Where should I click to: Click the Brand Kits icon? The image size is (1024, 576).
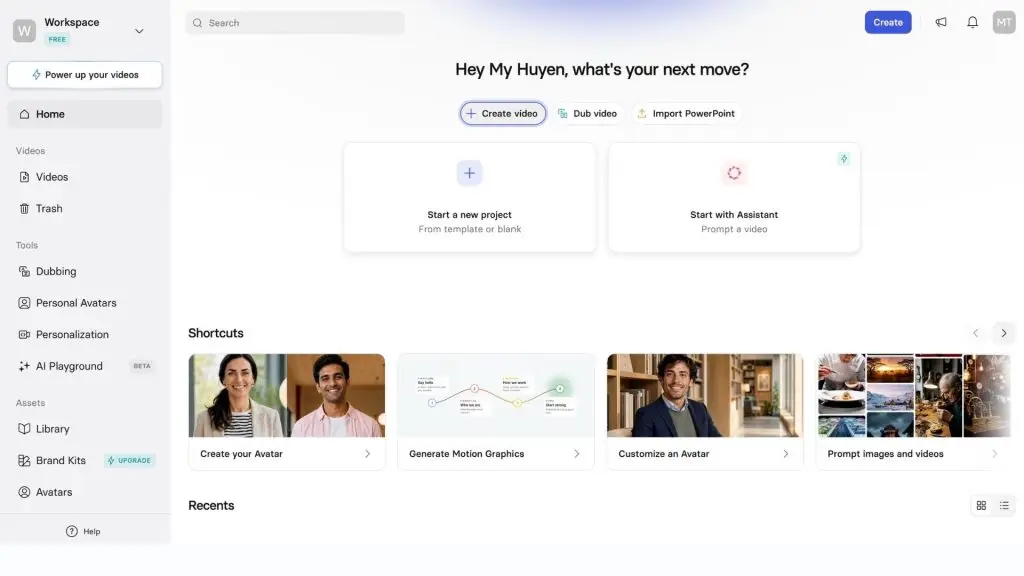click(24, 460)
